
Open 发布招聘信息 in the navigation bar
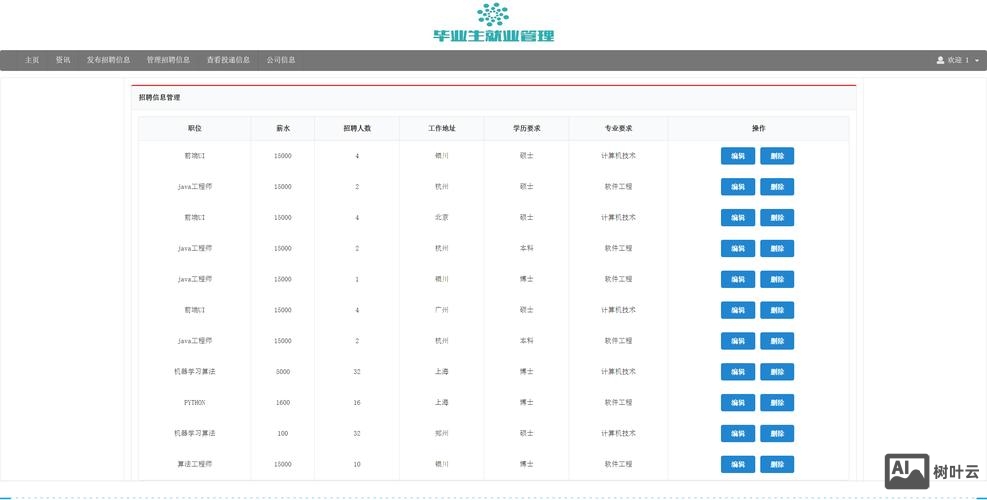tap(108, 60)
